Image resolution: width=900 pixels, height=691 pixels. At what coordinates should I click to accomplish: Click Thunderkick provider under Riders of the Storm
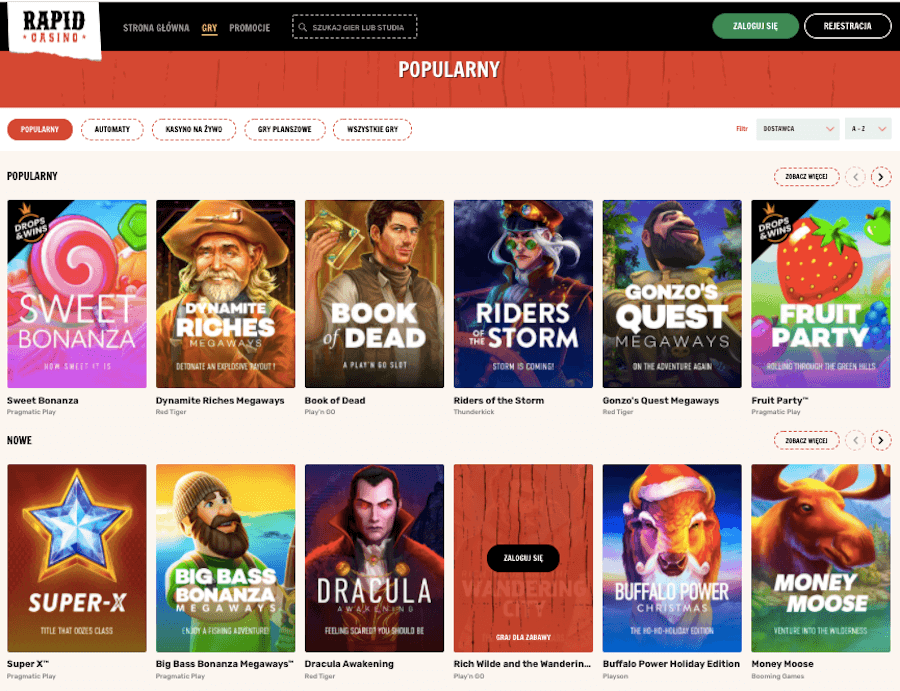pyautogui.click(x=474, y=412)
